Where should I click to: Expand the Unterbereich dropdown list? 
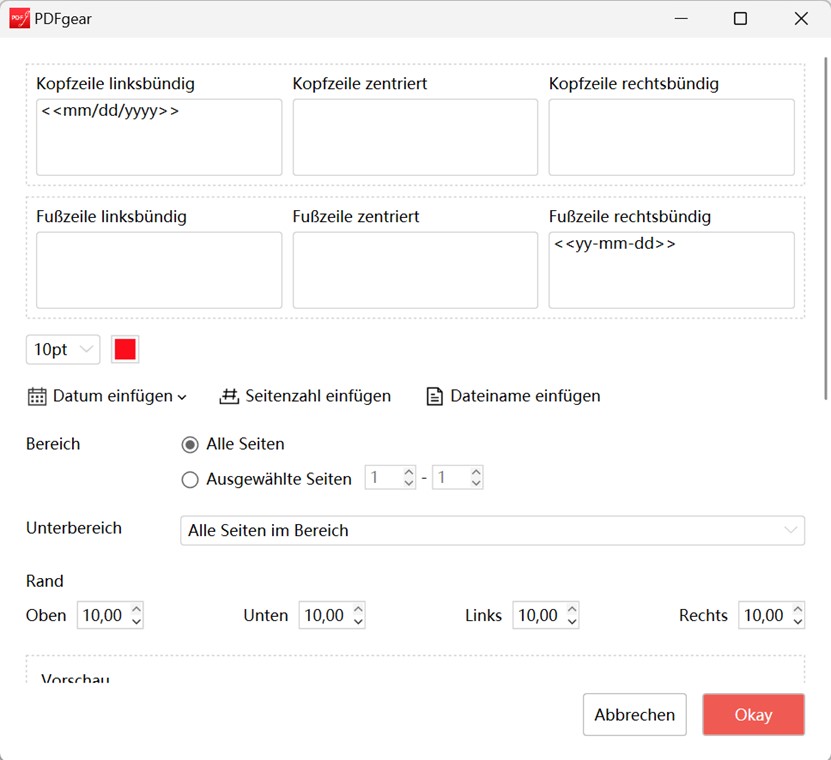791,530
